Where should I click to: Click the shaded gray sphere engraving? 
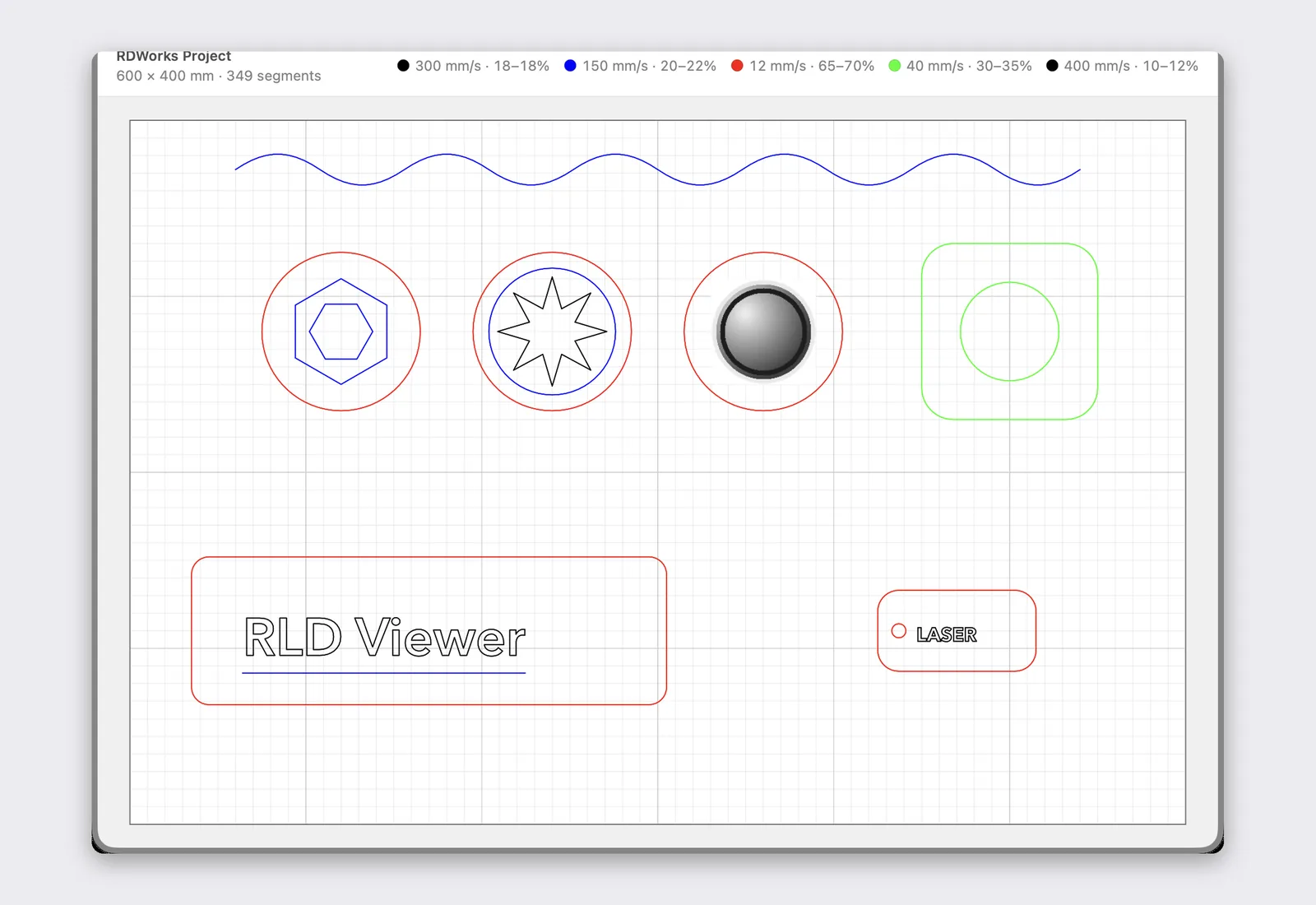coord(764,332)
